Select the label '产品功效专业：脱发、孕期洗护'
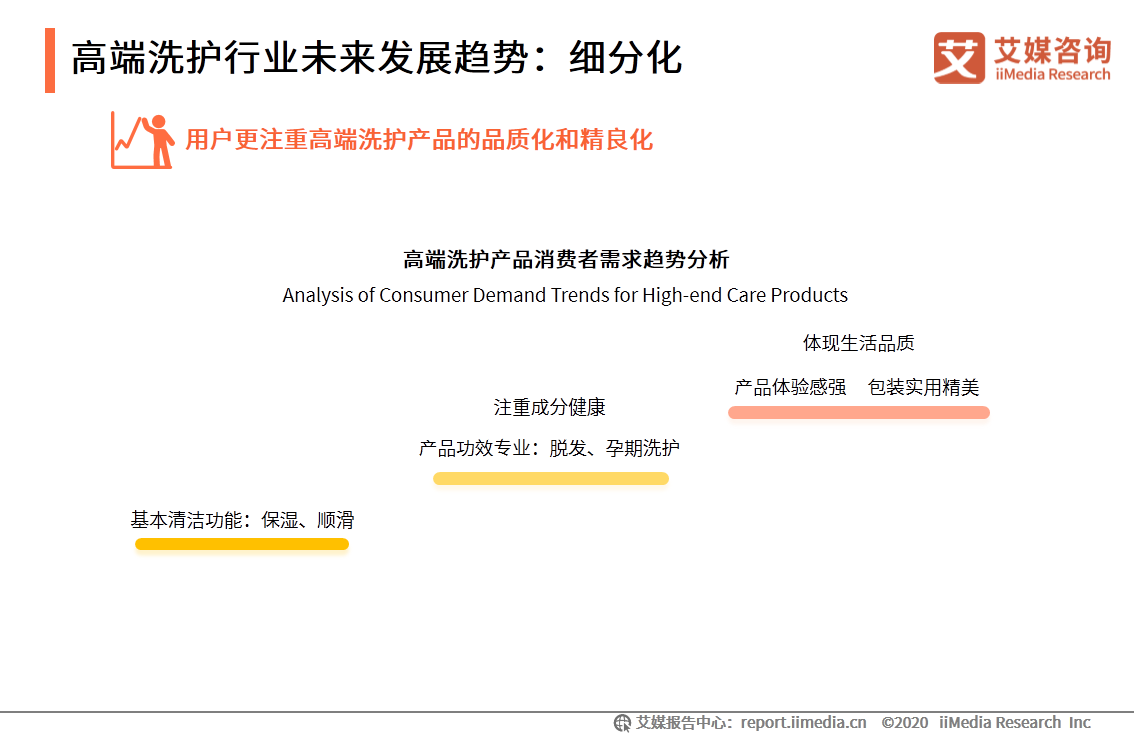1134x737 pixels. point(551,448)
